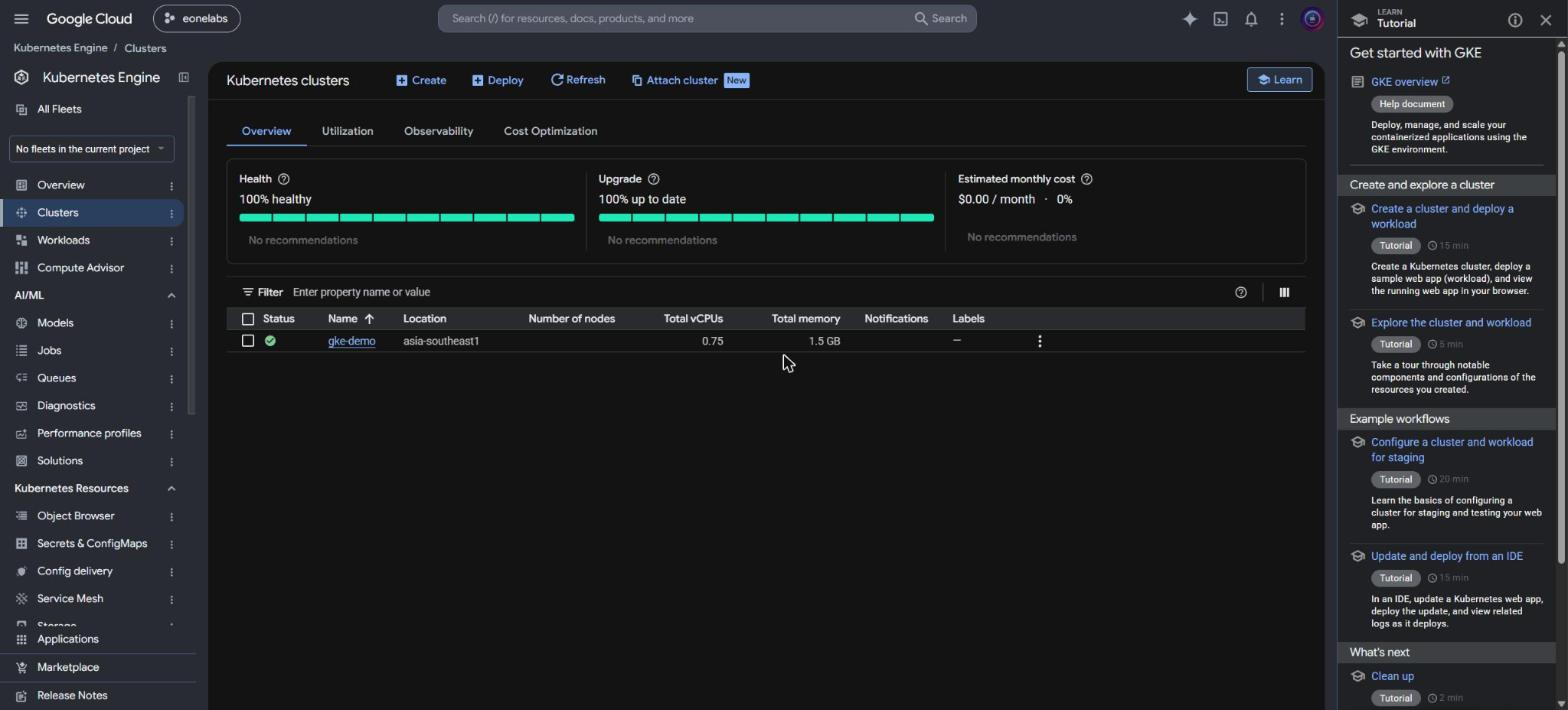This screenshot has height=710, width=1568.
Task: Click the Upgrade up-to-date progress bar
Action: click(766, 217)
